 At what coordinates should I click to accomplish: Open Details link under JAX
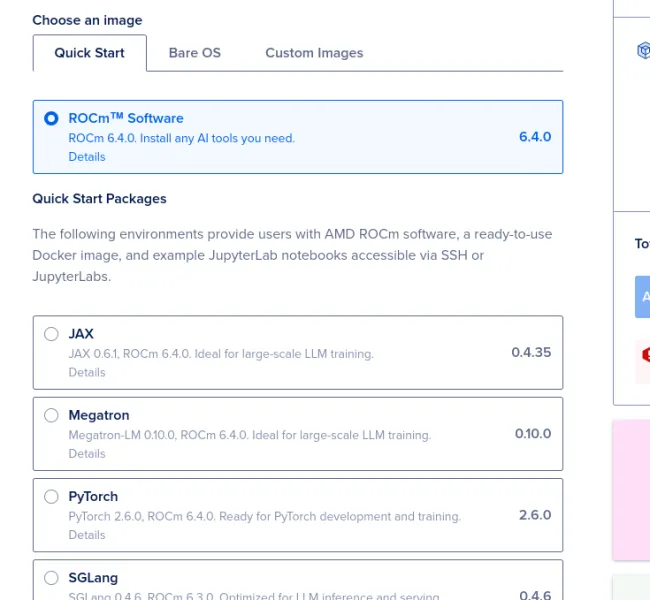click(x=87, y=372)
